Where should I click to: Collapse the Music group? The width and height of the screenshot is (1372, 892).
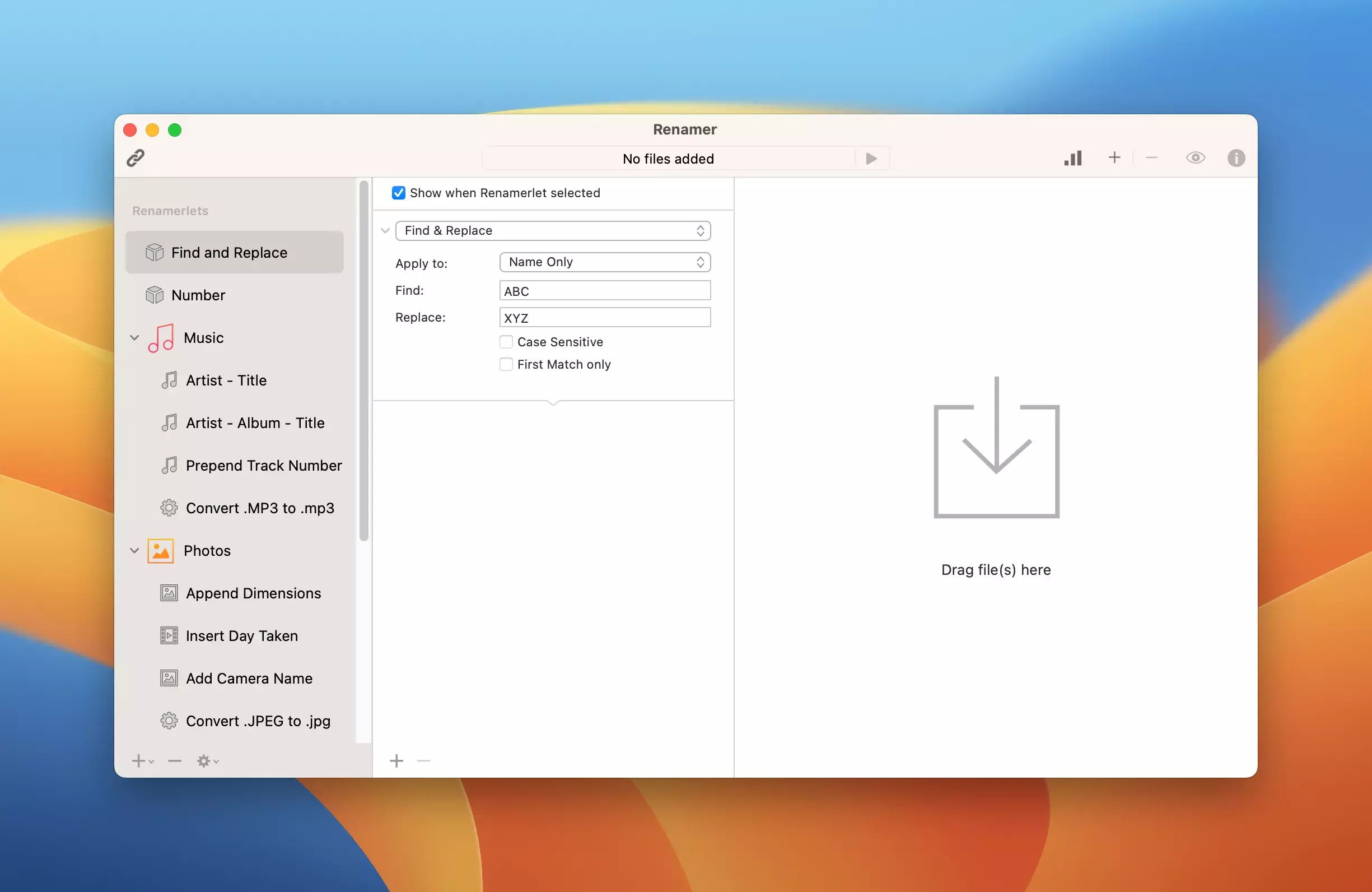pyautogui.click(x=134, y=338)
